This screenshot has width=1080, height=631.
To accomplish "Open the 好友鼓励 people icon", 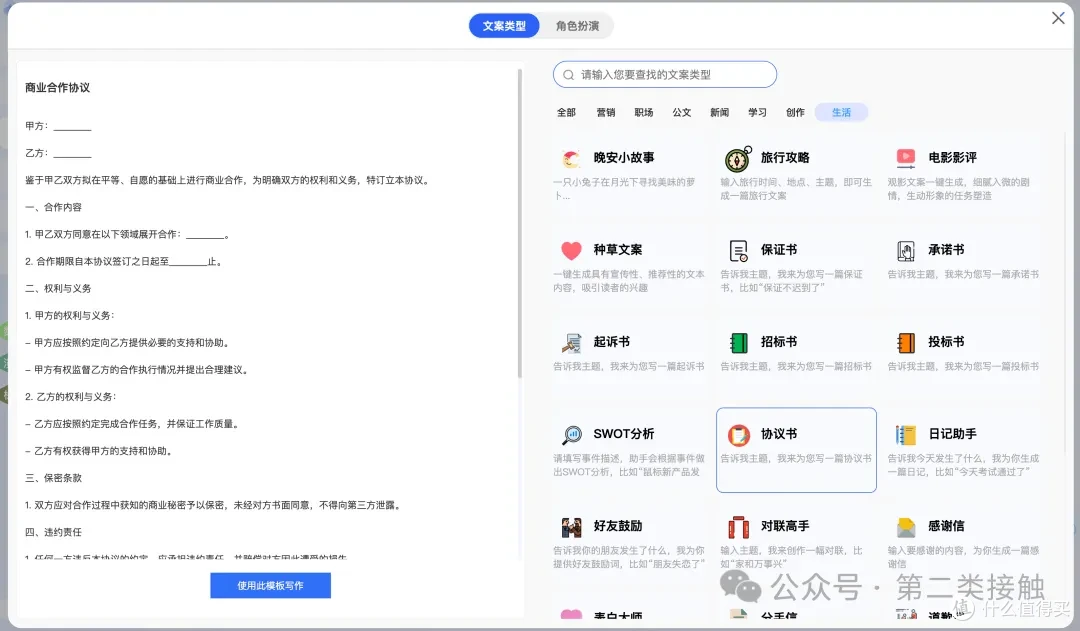I will point(572,527).
